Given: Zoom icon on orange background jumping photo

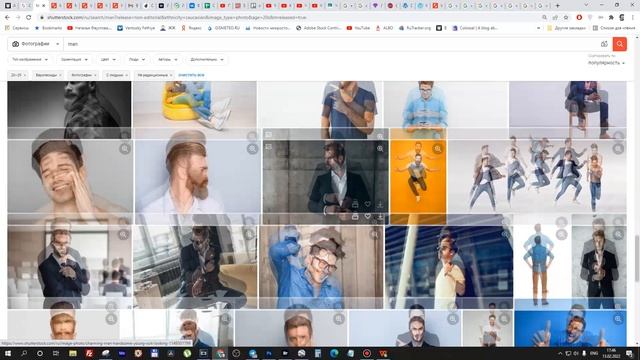Looking at the screenshot, I should tap(438, 149).
